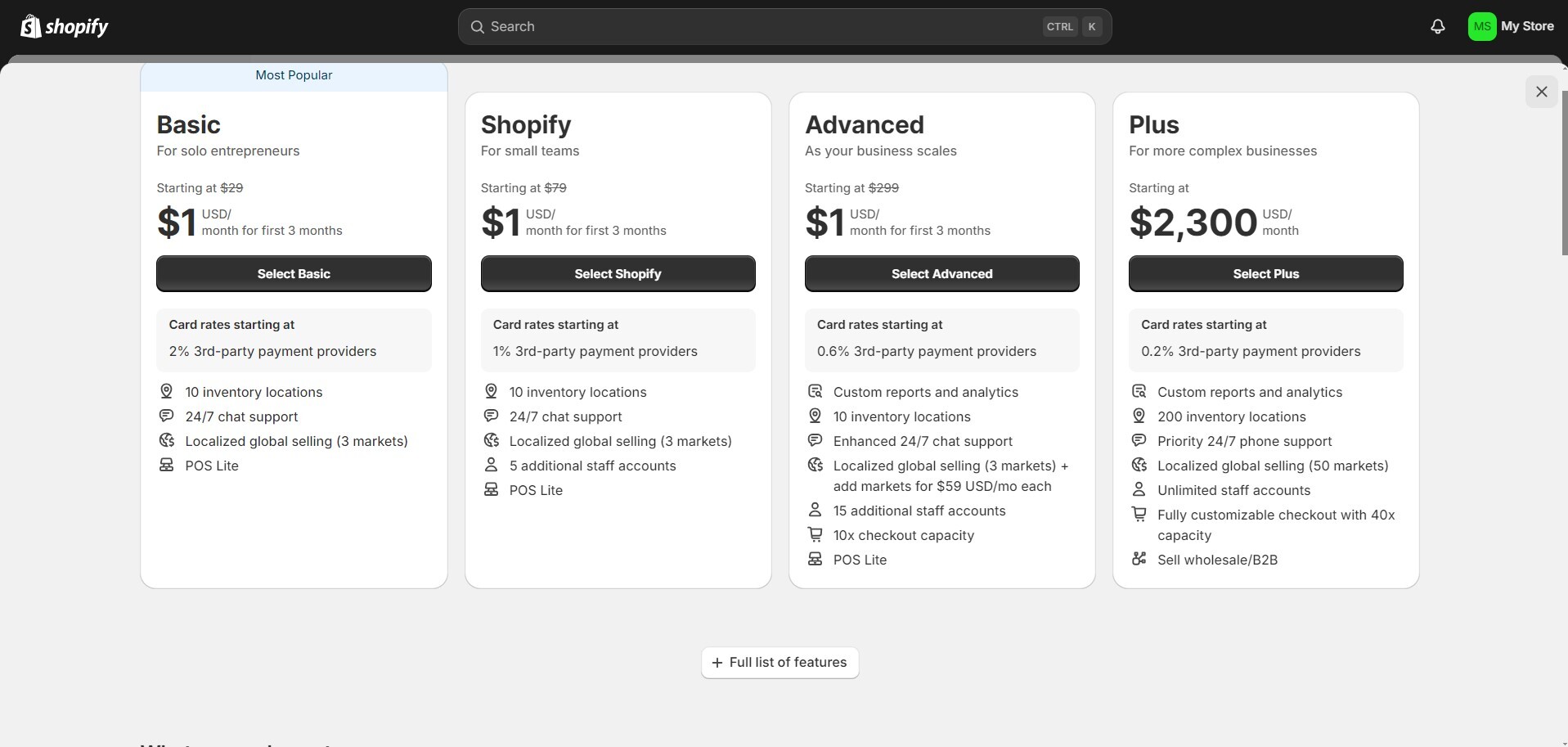The width and height of the screenshot is (1568, 747).
Task: Select the Basic plan
Action: (294, 274)
